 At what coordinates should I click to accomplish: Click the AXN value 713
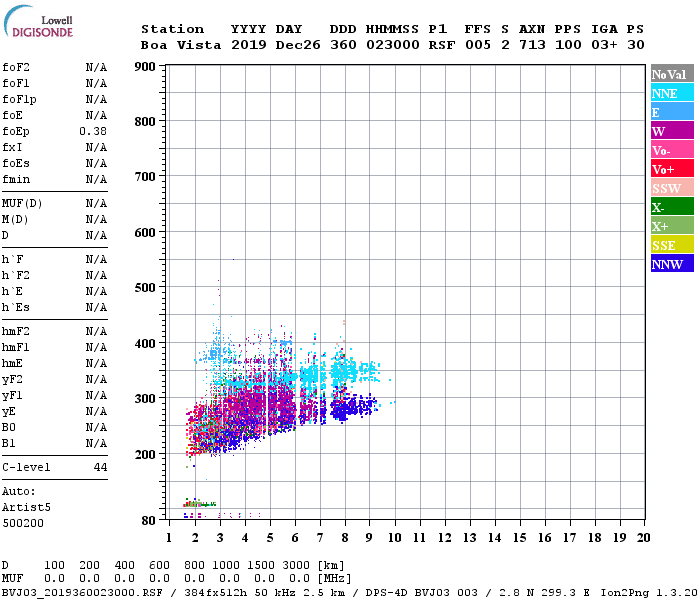(532, 45)
